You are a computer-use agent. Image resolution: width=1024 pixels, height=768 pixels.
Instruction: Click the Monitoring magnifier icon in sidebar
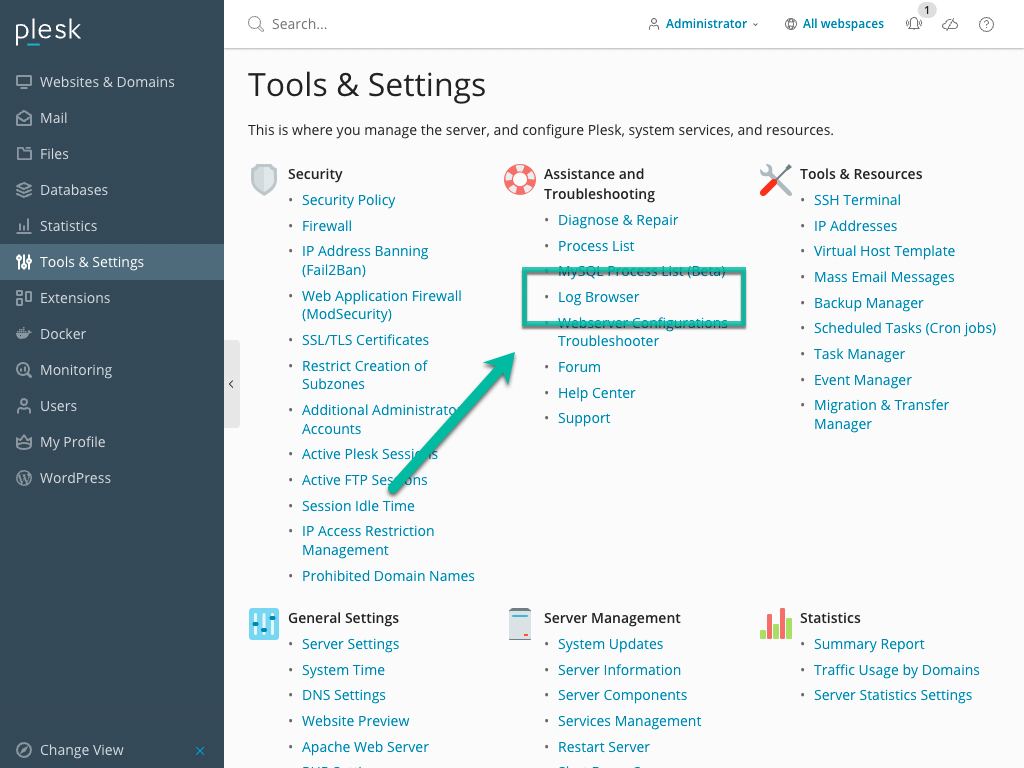tap(24, 370)
